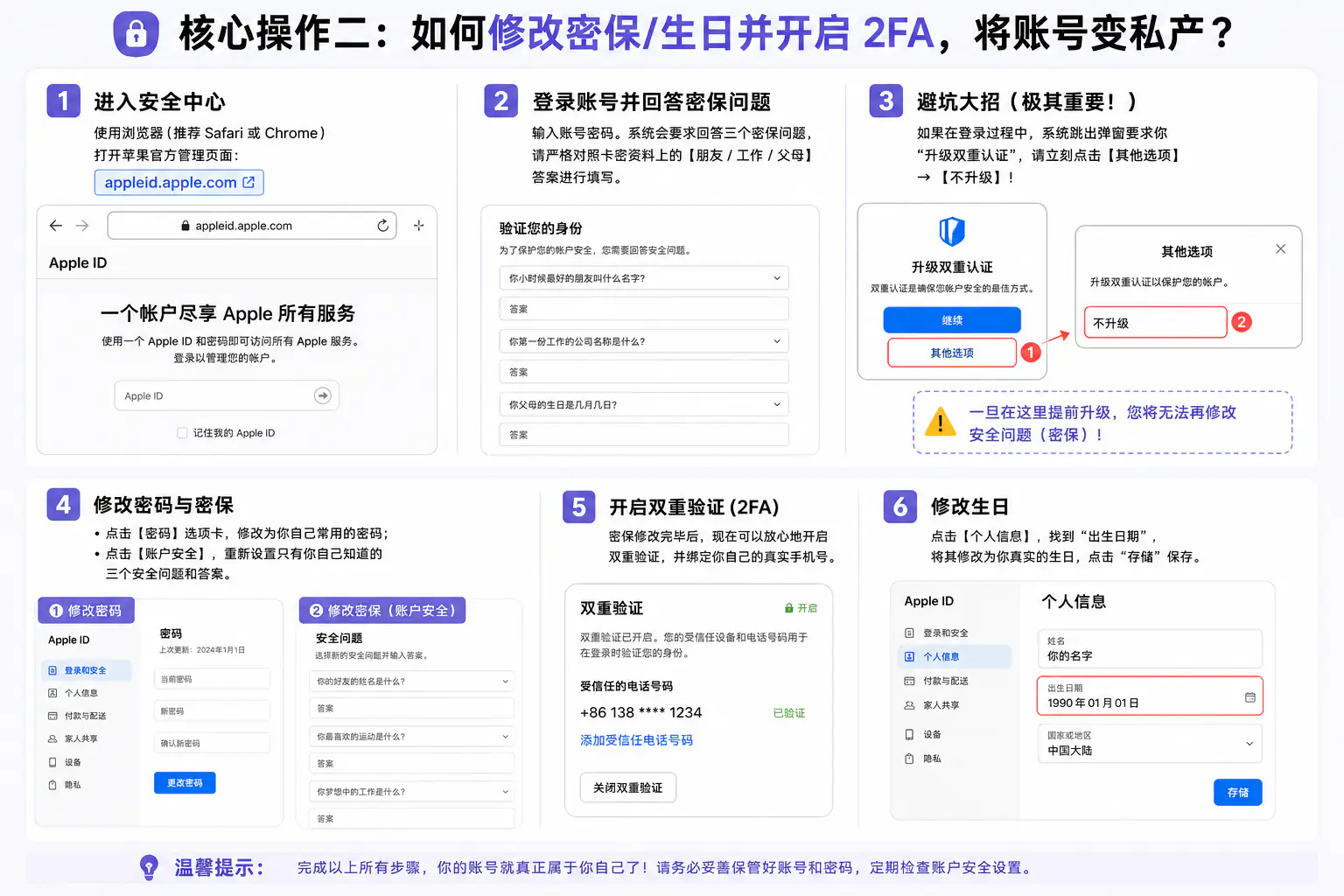
Task: Expand the 你第一份工作的公司名称是什么? dropdown
Action: pos(644,341)
